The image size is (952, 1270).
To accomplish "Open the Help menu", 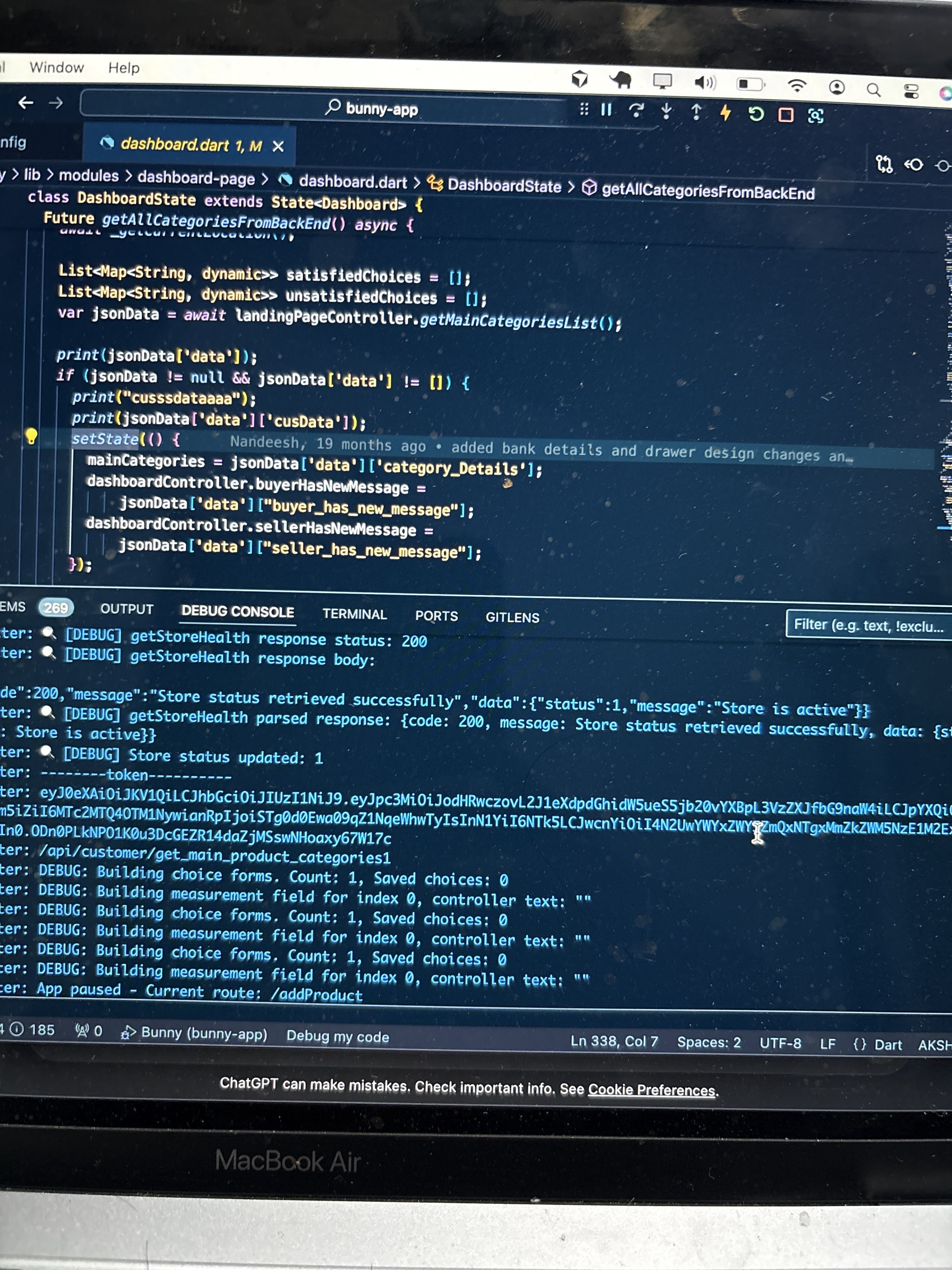I will tap(124, 68).
